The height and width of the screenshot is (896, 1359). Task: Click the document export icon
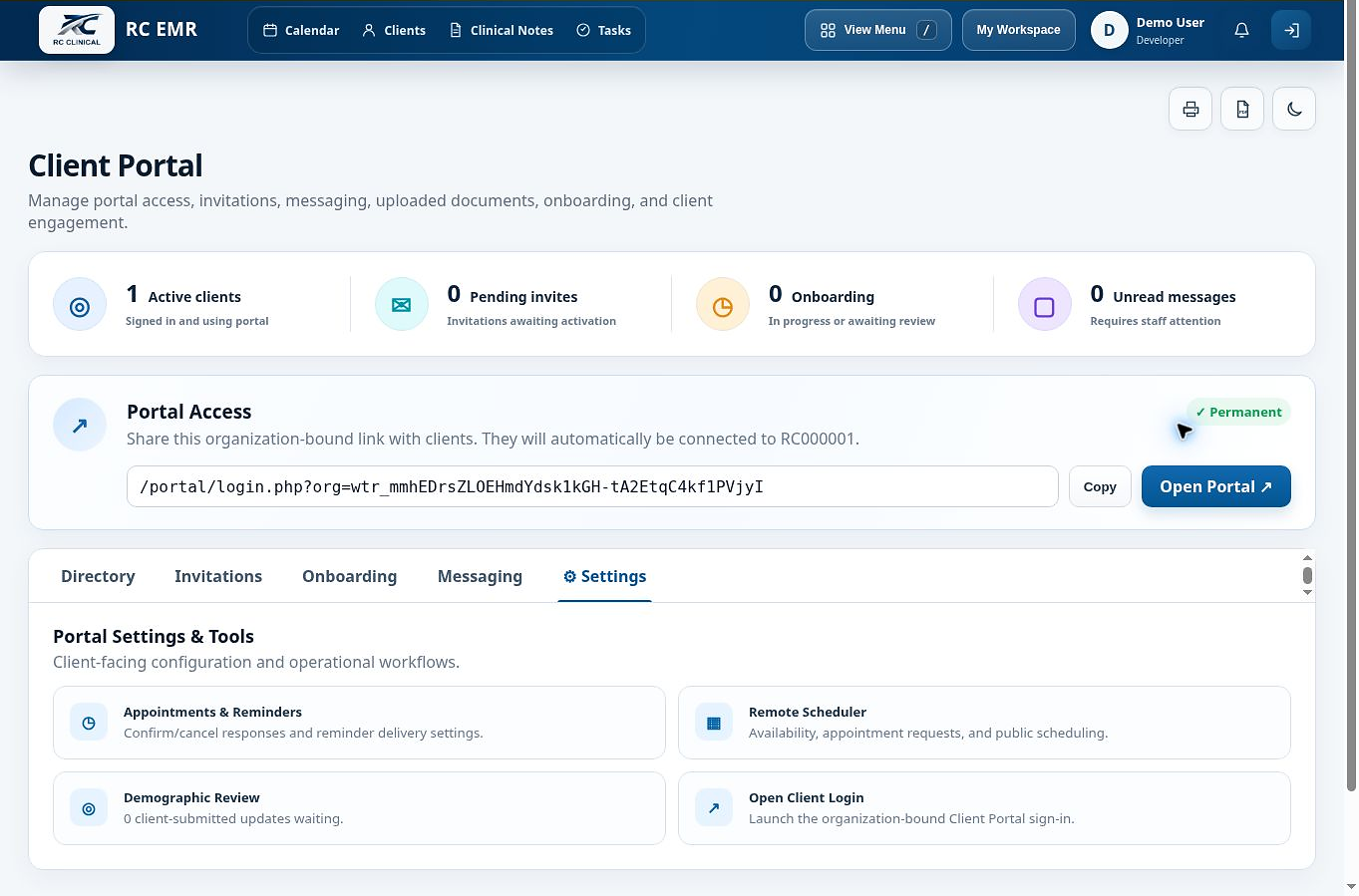pos(1242,109)
